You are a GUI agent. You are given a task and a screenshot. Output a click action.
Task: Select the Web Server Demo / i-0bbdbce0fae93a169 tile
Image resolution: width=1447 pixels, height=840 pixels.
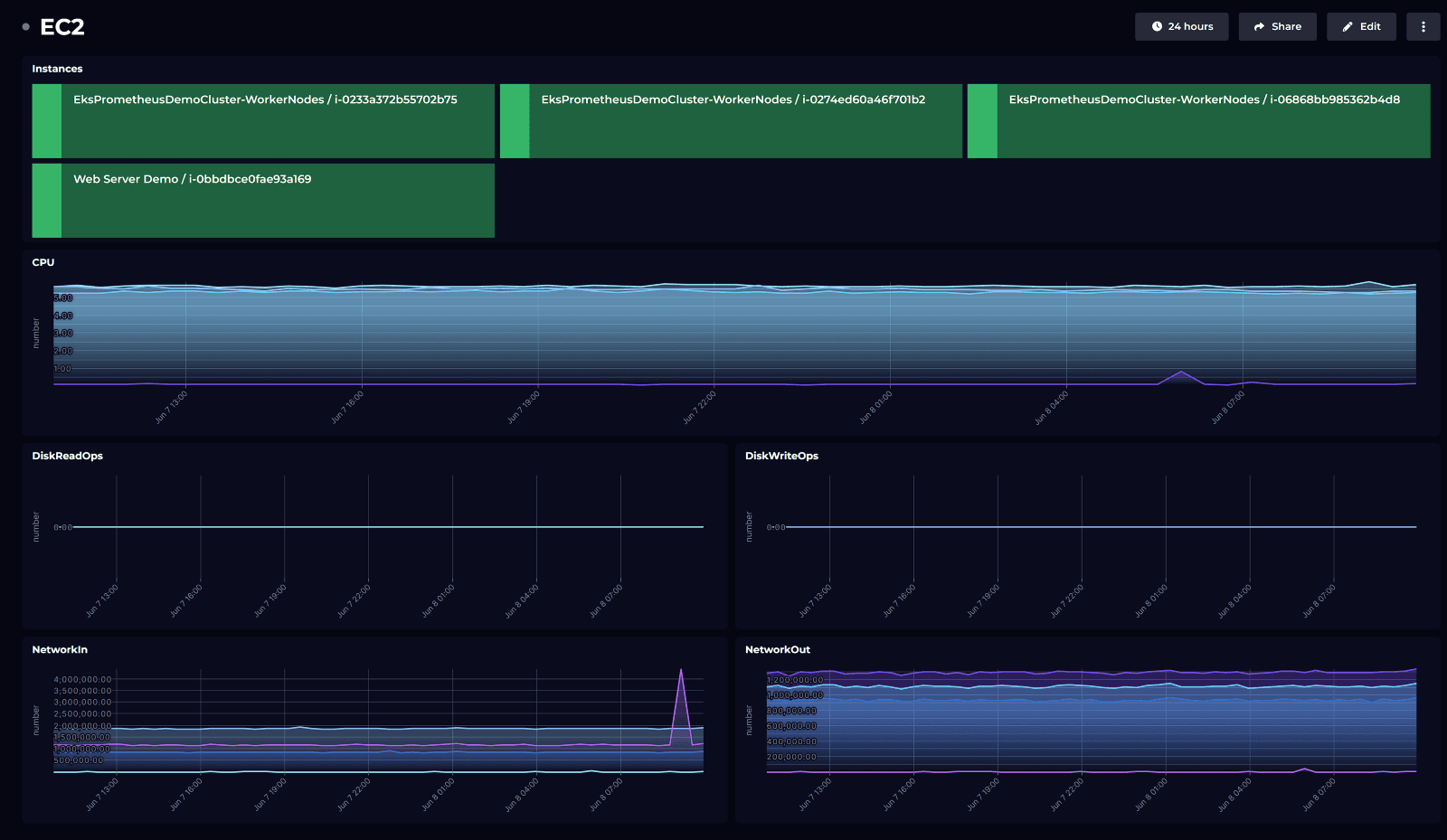(x=262, y=201)
